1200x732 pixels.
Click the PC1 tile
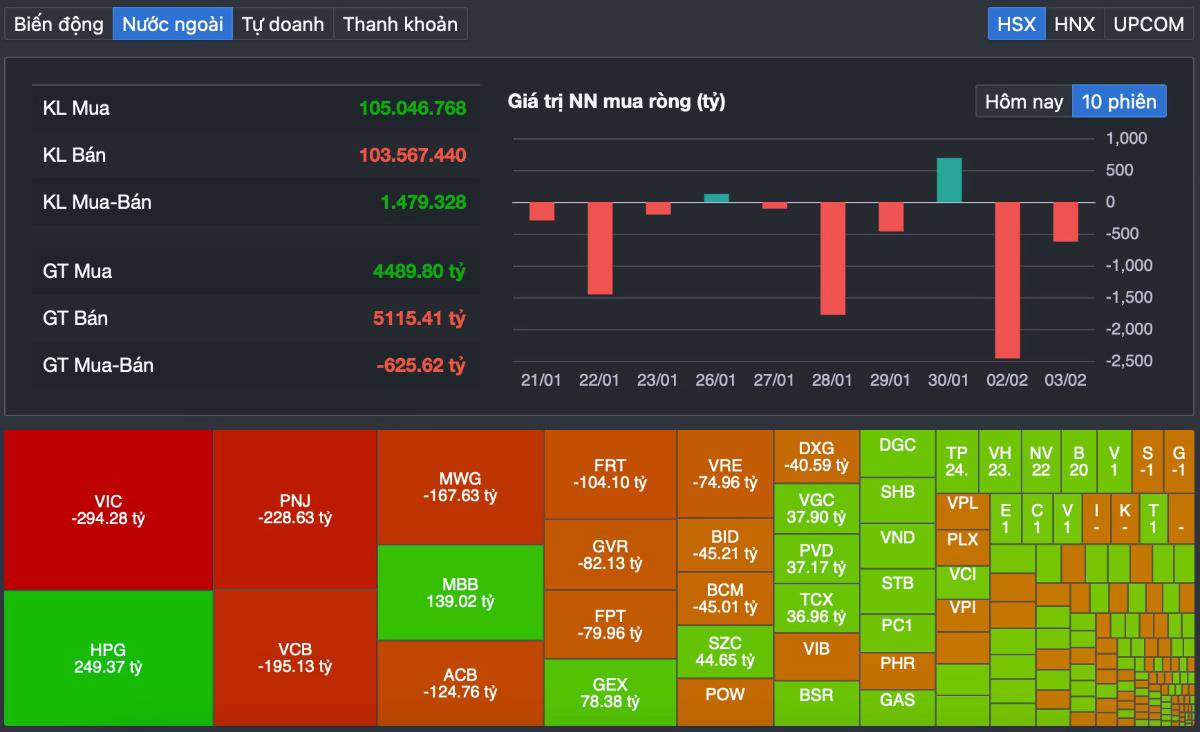[898, 633]
